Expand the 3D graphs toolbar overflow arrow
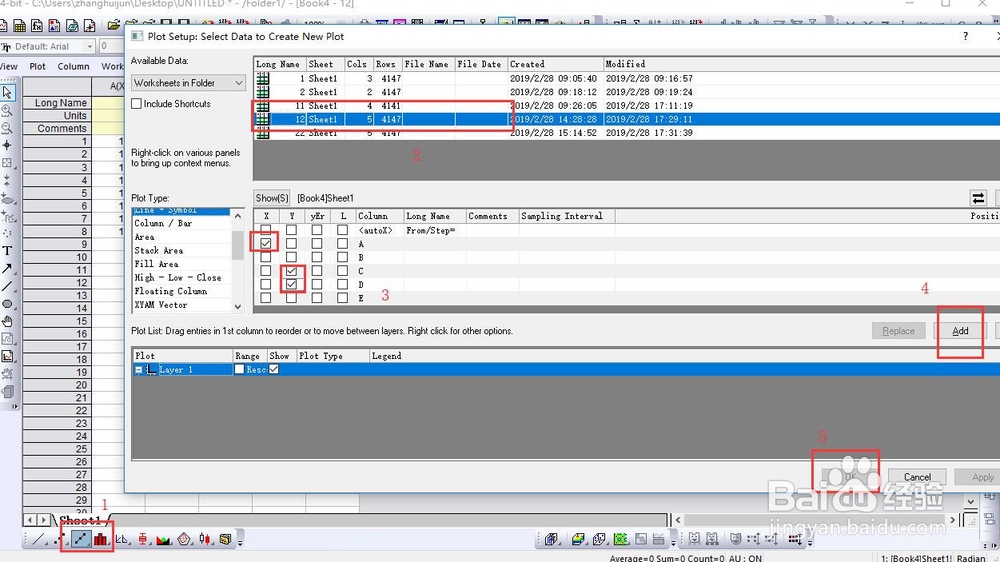Screen dimensions: 1000x562 point(673,542)
